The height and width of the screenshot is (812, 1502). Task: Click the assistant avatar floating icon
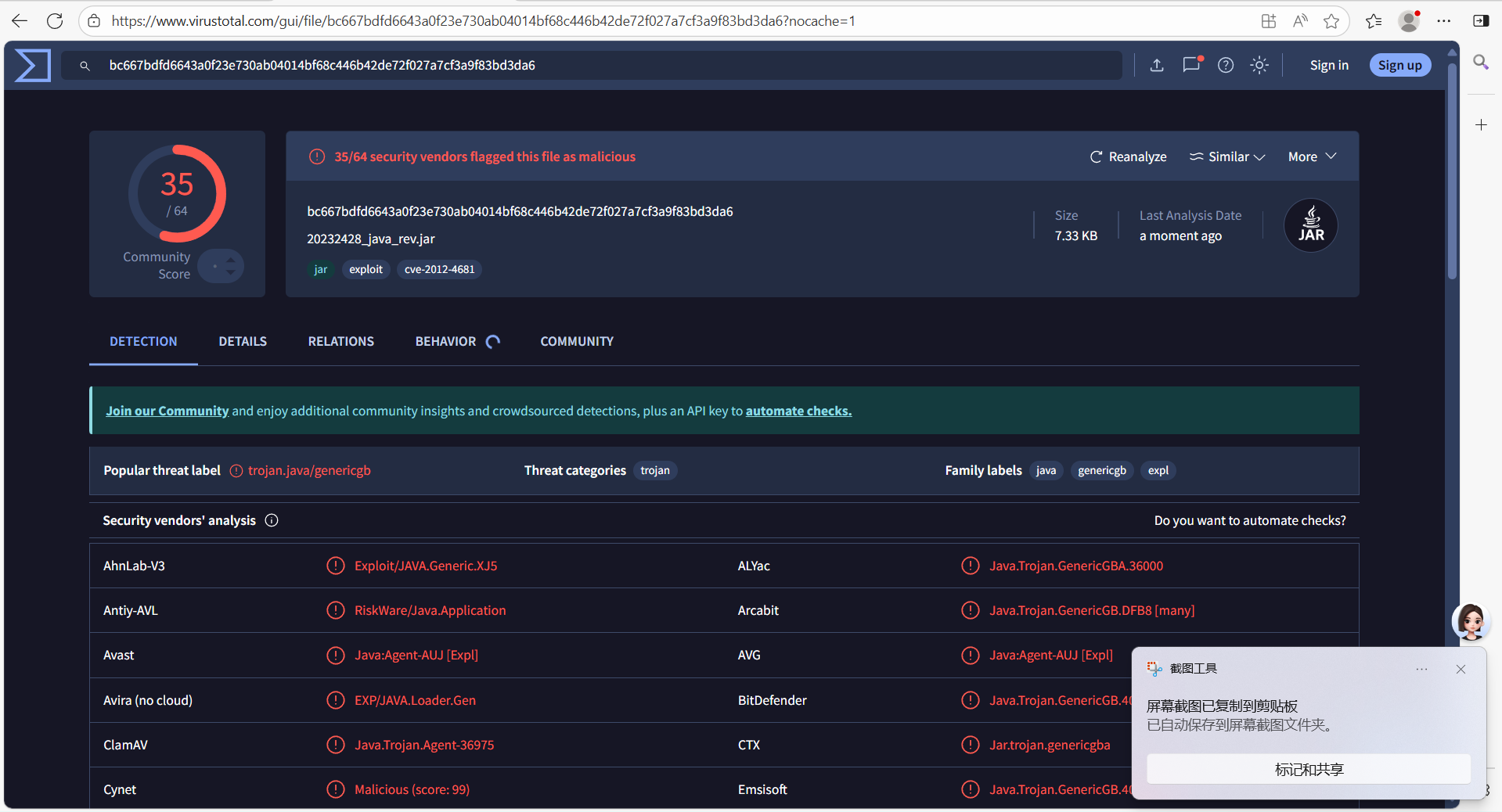coord(1471,622)
